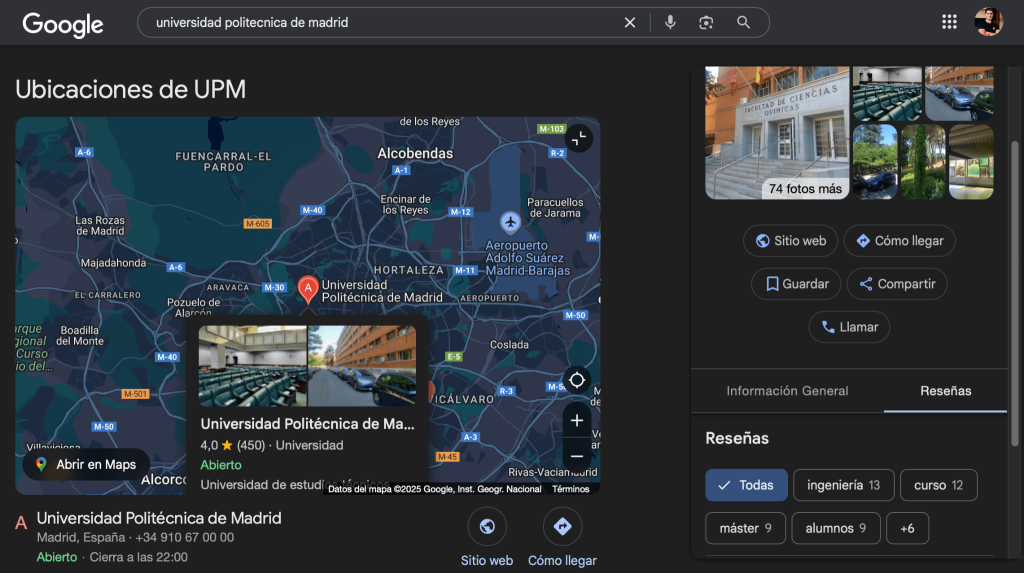
Task: Get directions with panel Cómo llegar button
Action: 899,241
